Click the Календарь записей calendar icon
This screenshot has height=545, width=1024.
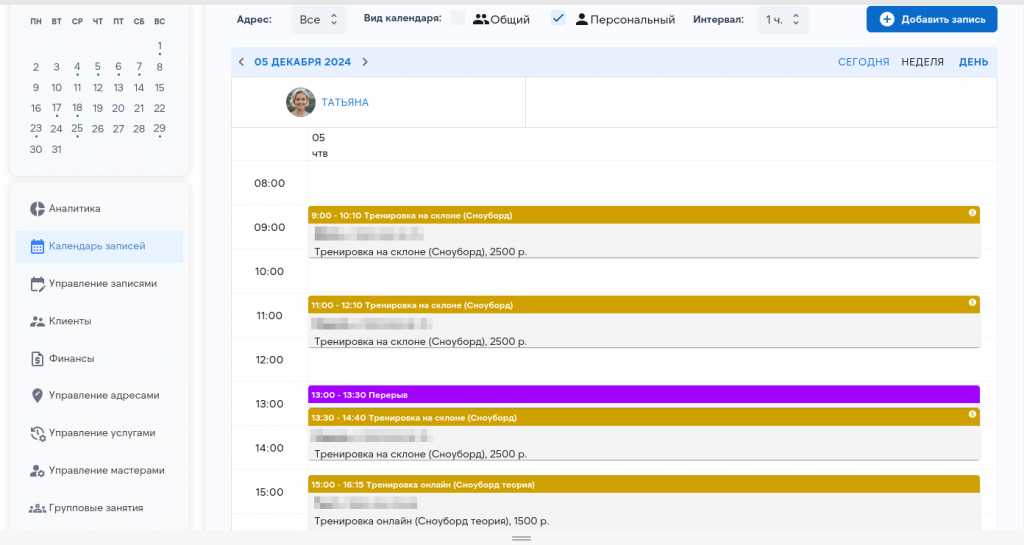tap(37, 246)
